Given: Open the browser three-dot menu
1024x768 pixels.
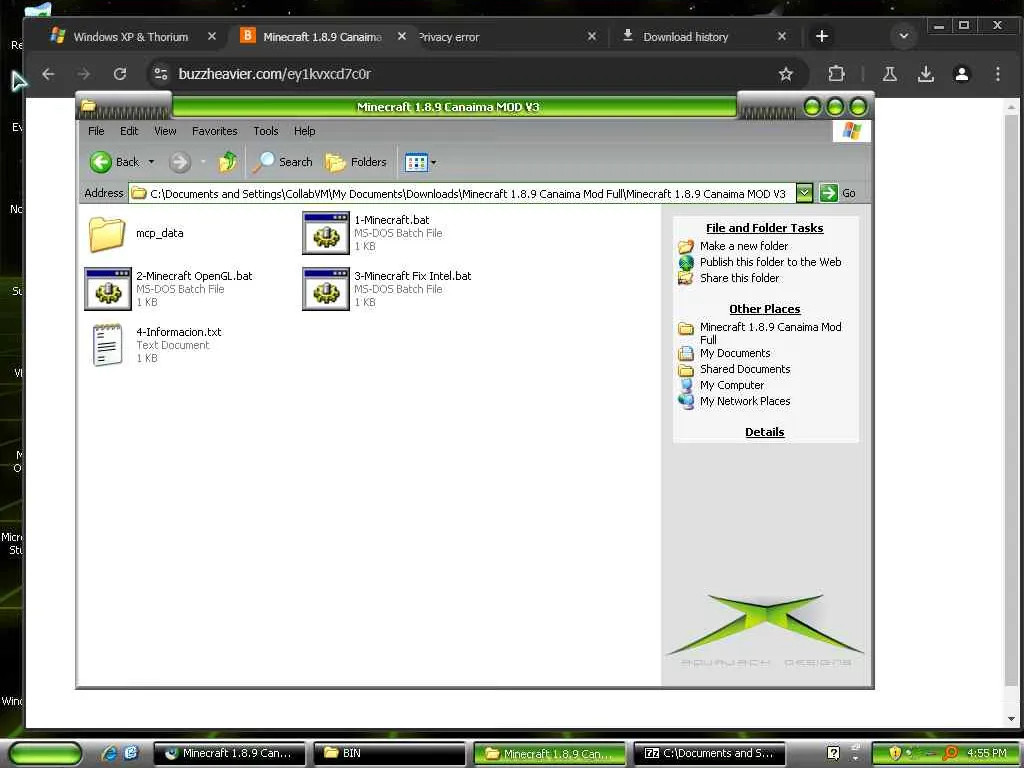Looking at the screenshot, I should [x=997, y=74].
